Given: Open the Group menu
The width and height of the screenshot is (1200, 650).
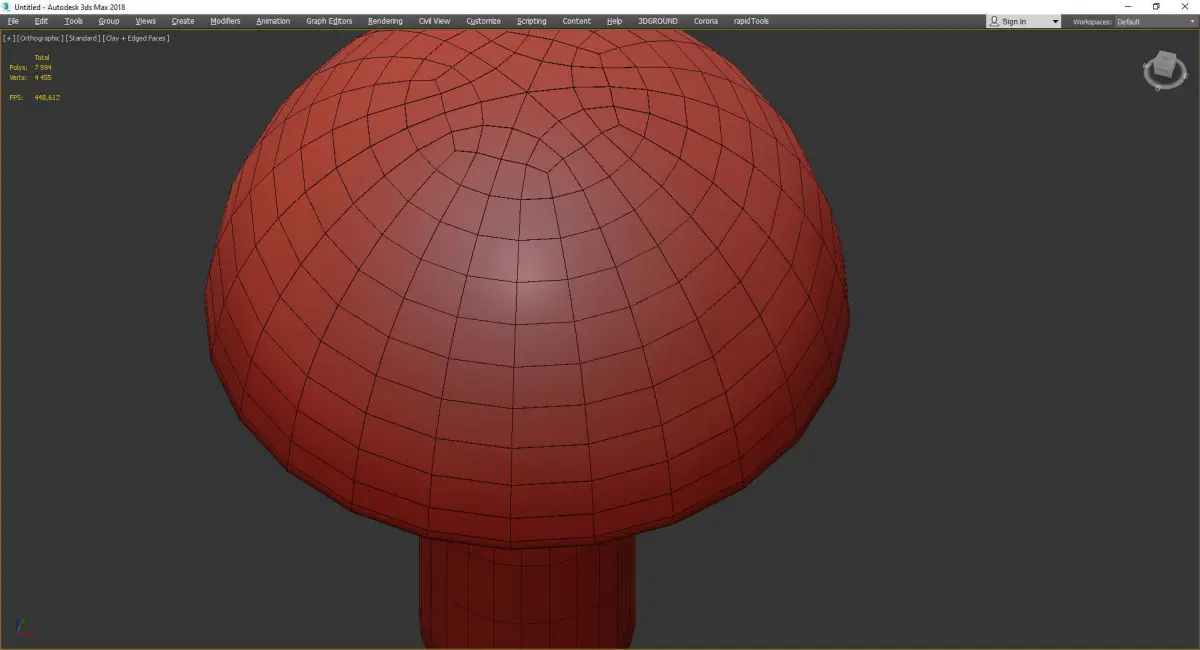Looking at the screenshot, I should pyautogui.click(x=108, y=21).
